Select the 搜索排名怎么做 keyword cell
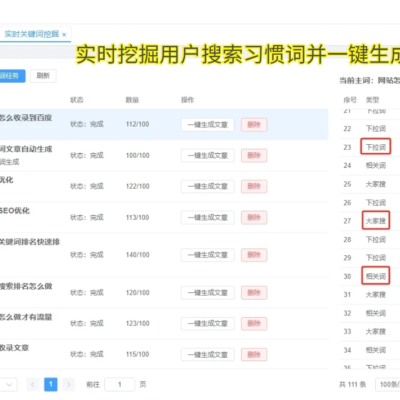Viewport: 400px width, 400px height. click(26, 286)
